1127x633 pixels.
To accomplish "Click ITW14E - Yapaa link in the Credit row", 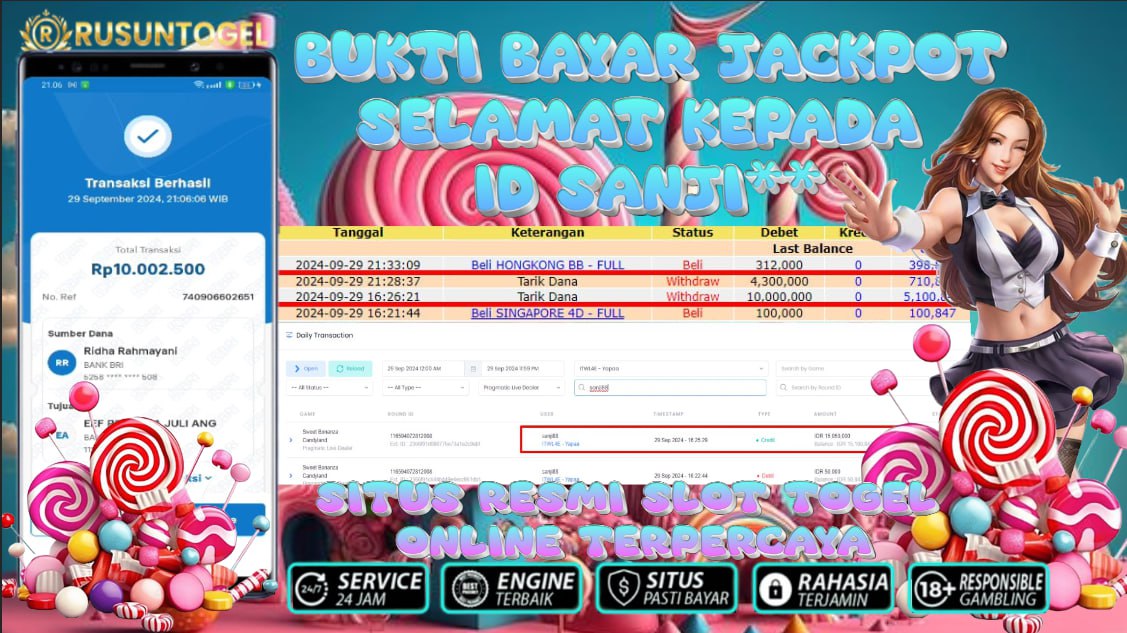I will pyautogui.click(x=561, y=444).
